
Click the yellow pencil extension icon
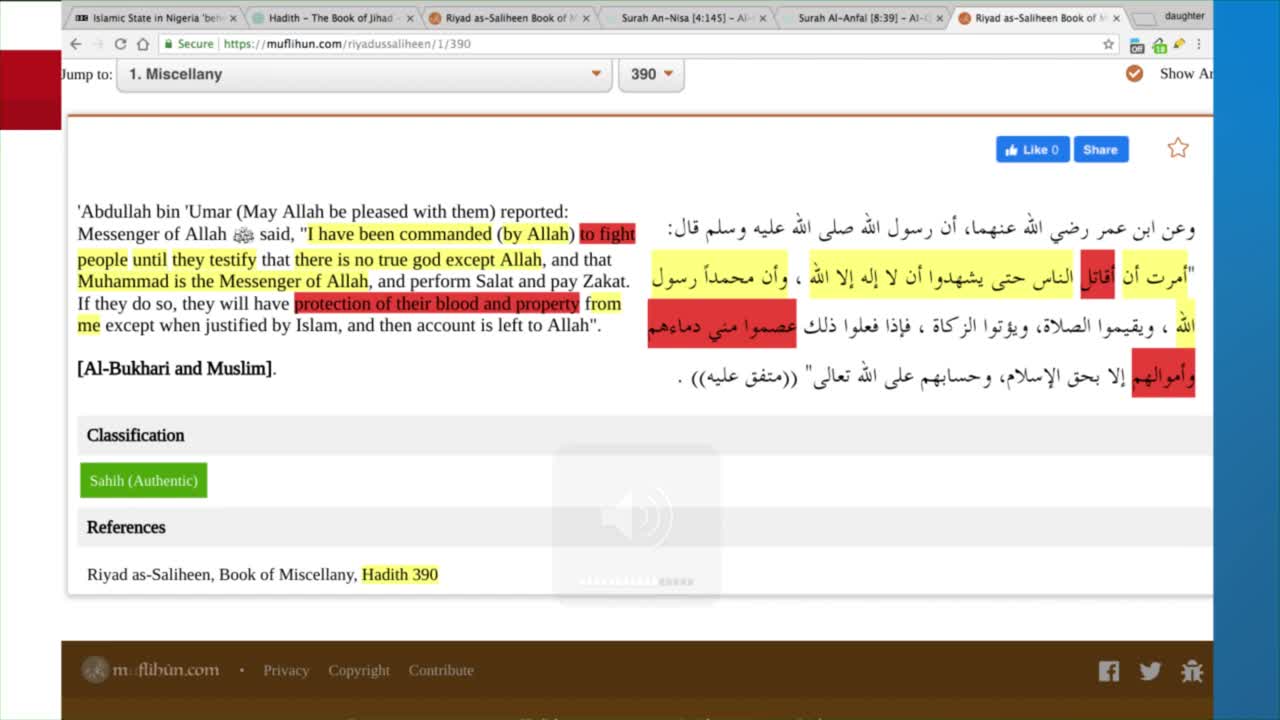pos(1179,44)
